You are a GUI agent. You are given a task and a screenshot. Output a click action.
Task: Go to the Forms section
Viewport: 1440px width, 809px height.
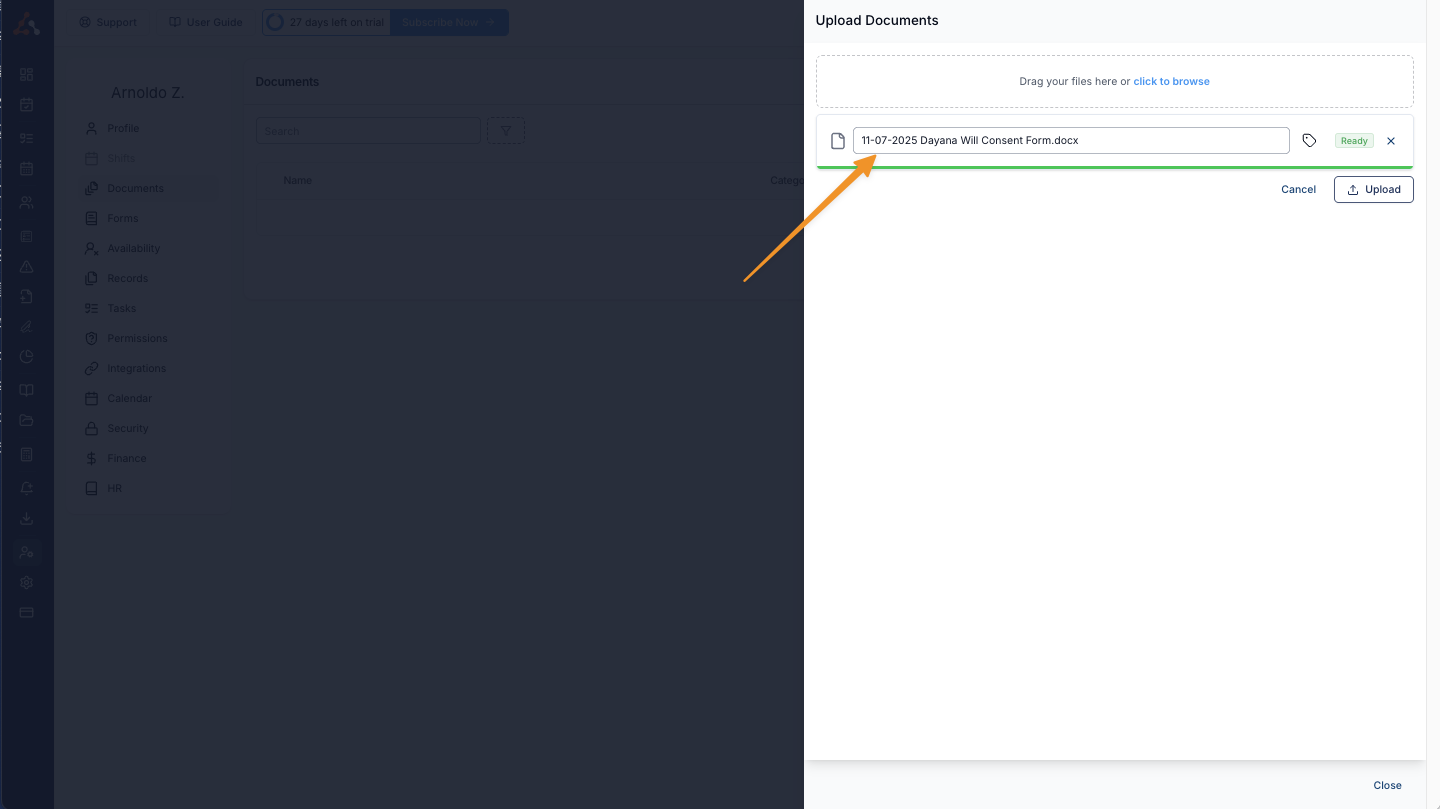(x=123, y=218)
